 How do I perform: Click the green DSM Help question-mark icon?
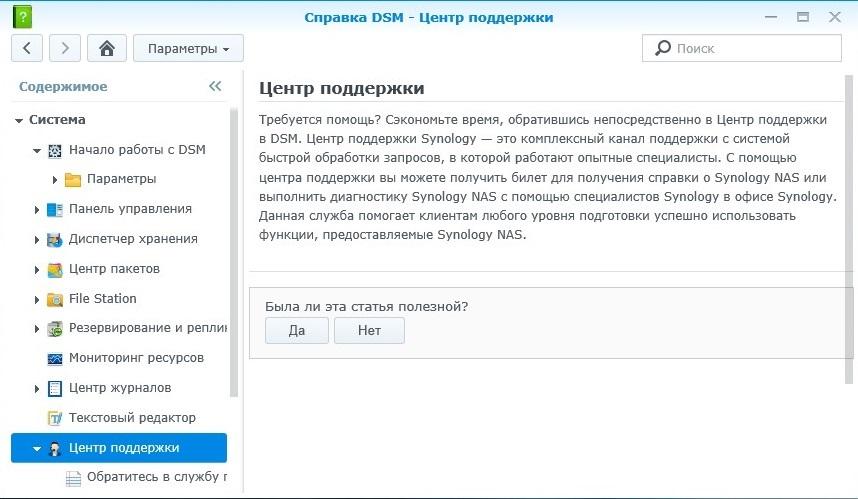[x=22, y=17]
